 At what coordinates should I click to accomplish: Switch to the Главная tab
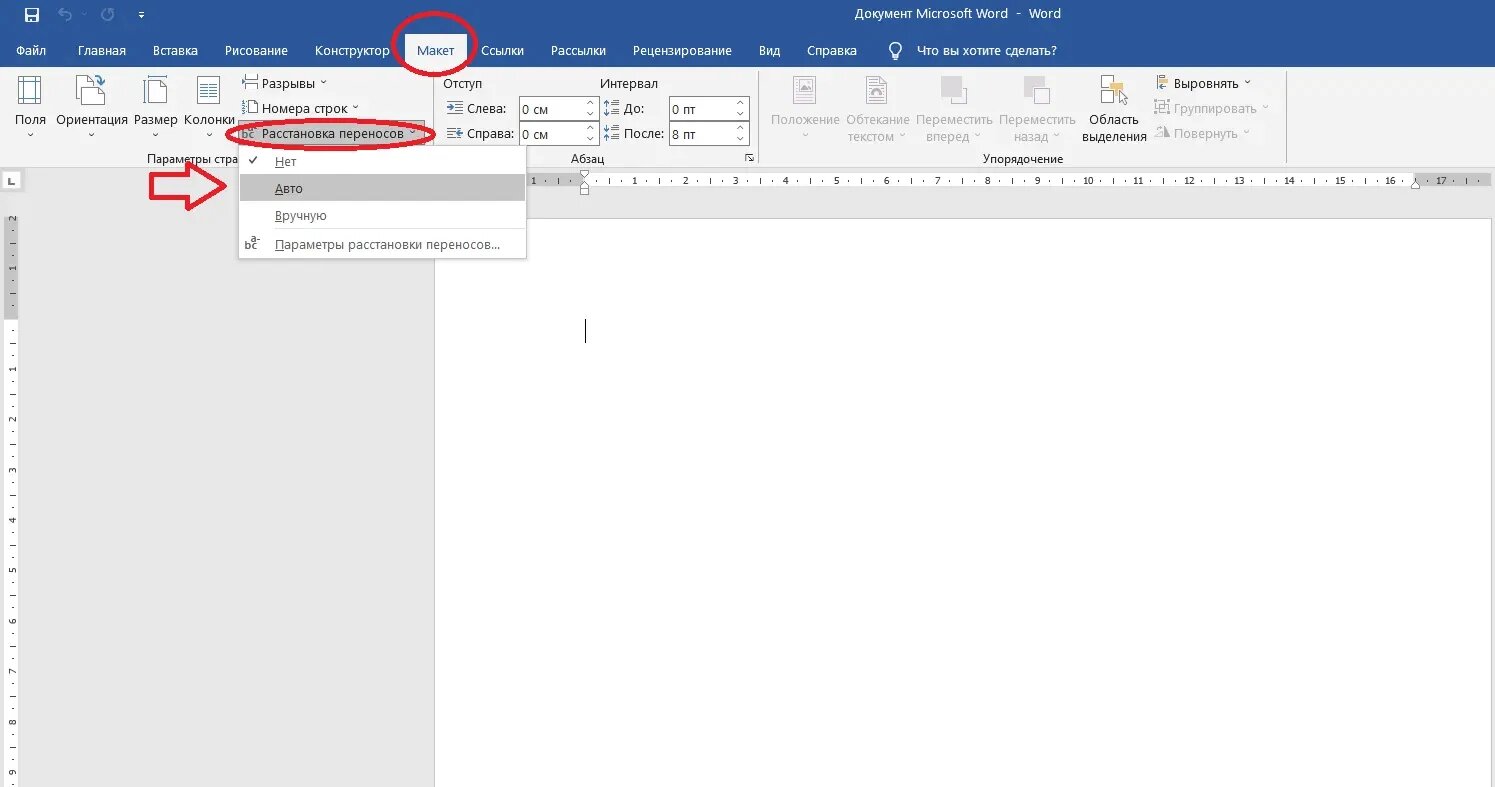102,50
